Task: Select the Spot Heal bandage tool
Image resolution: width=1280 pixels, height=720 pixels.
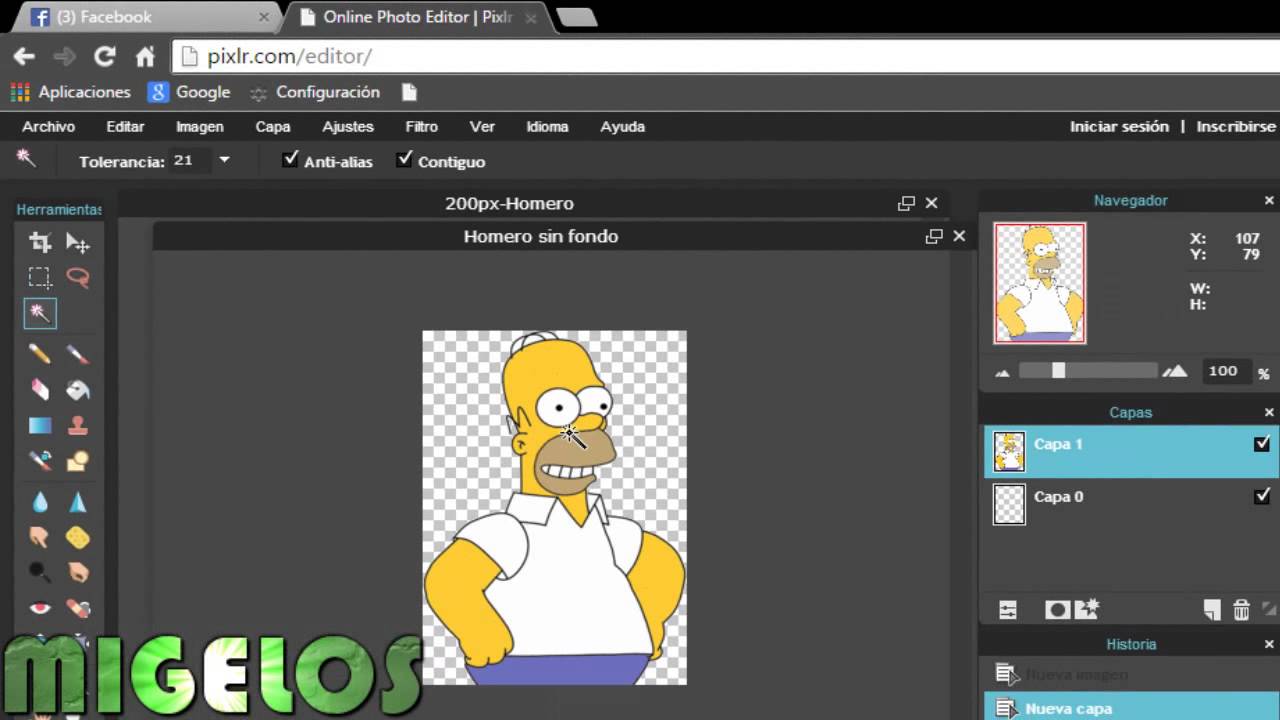Action: coord(78,607)
